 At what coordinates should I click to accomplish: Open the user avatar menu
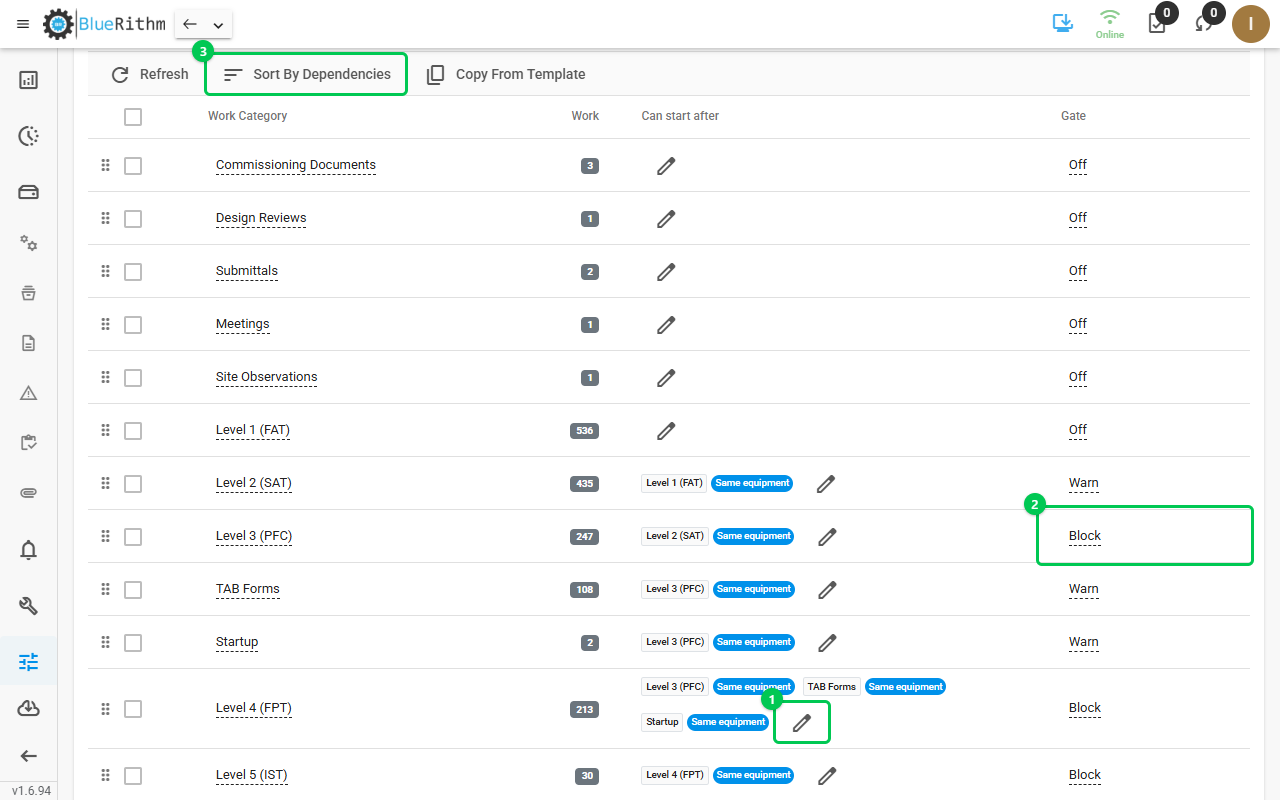pos(1250,24)
